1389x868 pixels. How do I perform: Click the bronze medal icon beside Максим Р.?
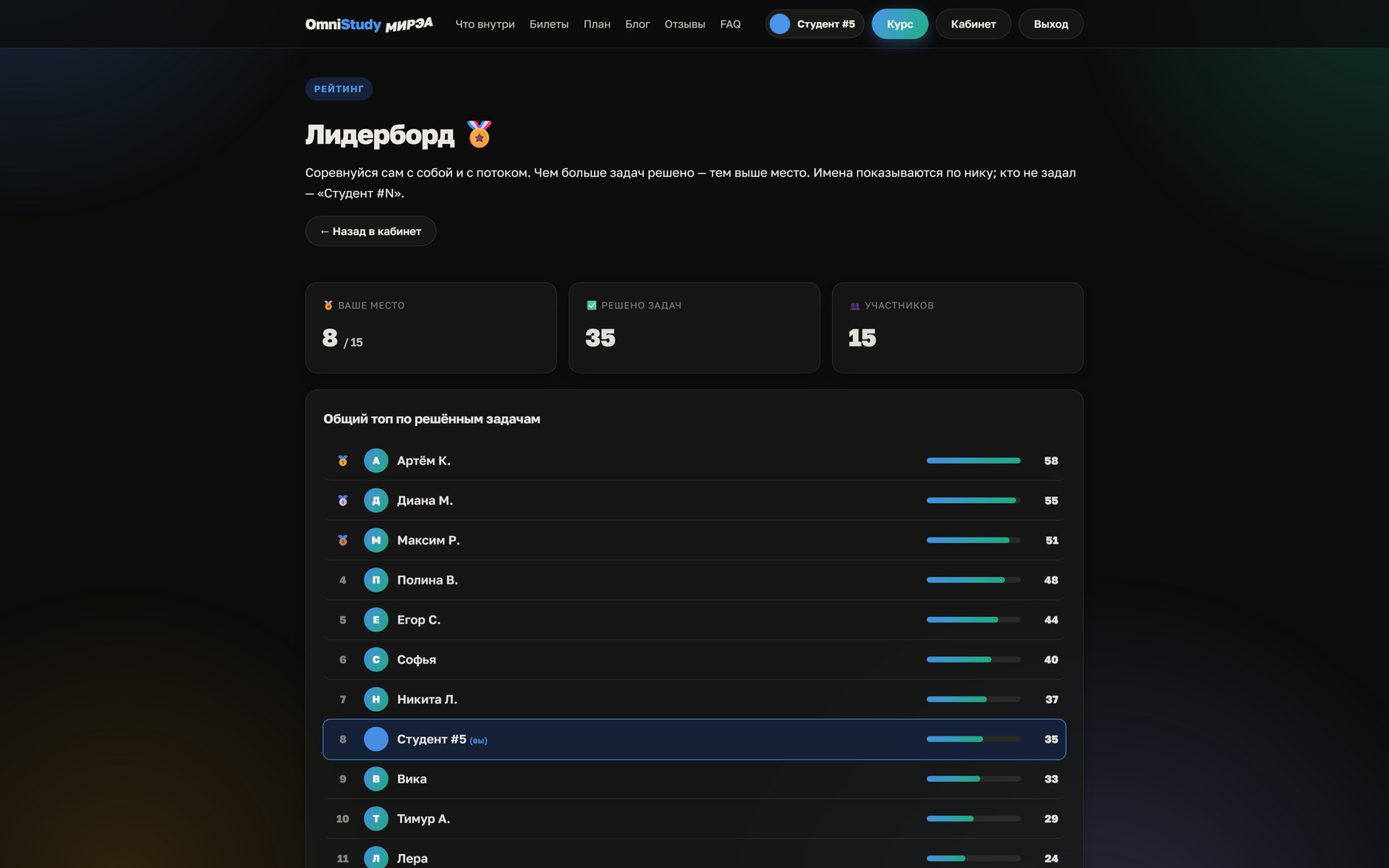343,540
